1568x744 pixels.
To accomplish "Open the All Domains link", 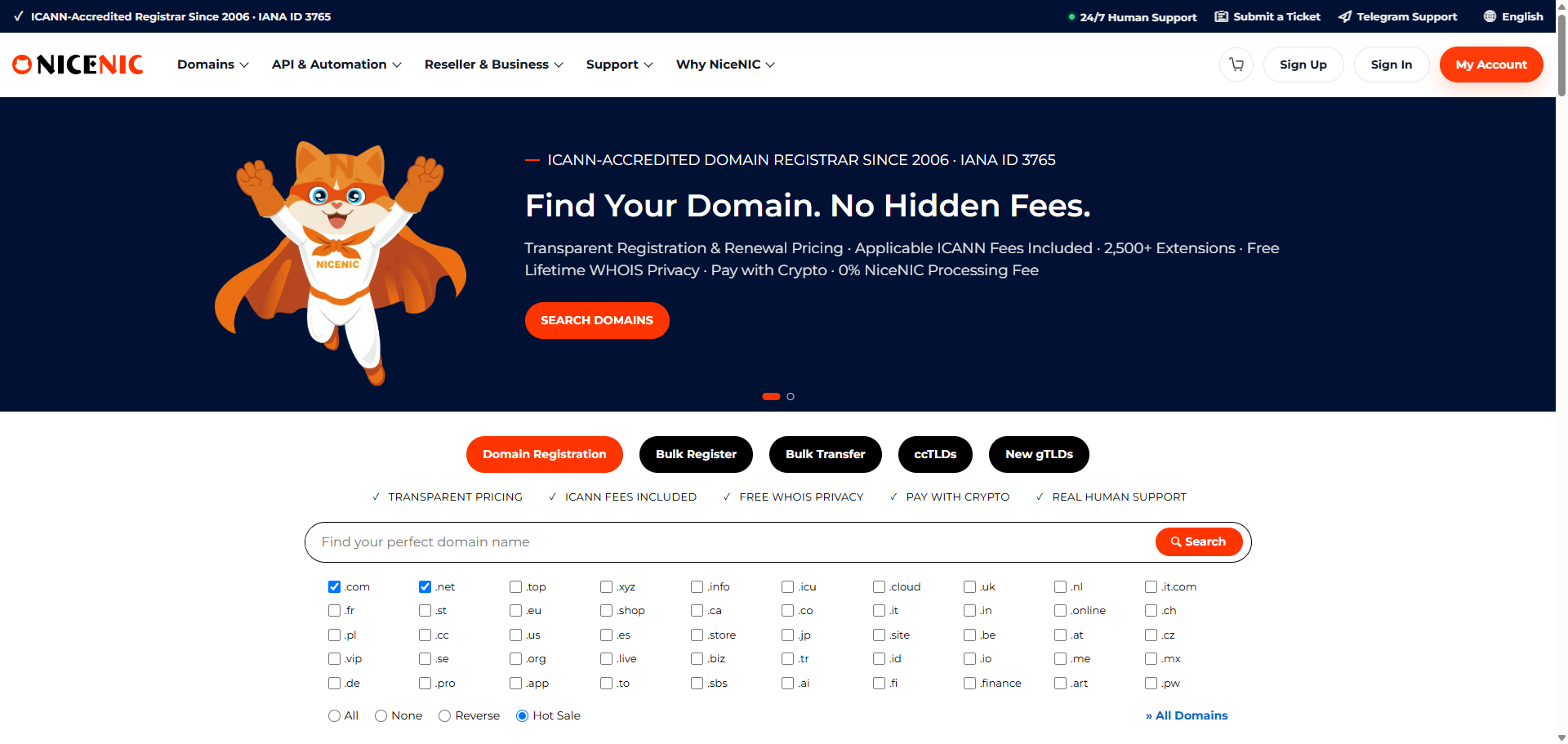I will pos(1187,715).
